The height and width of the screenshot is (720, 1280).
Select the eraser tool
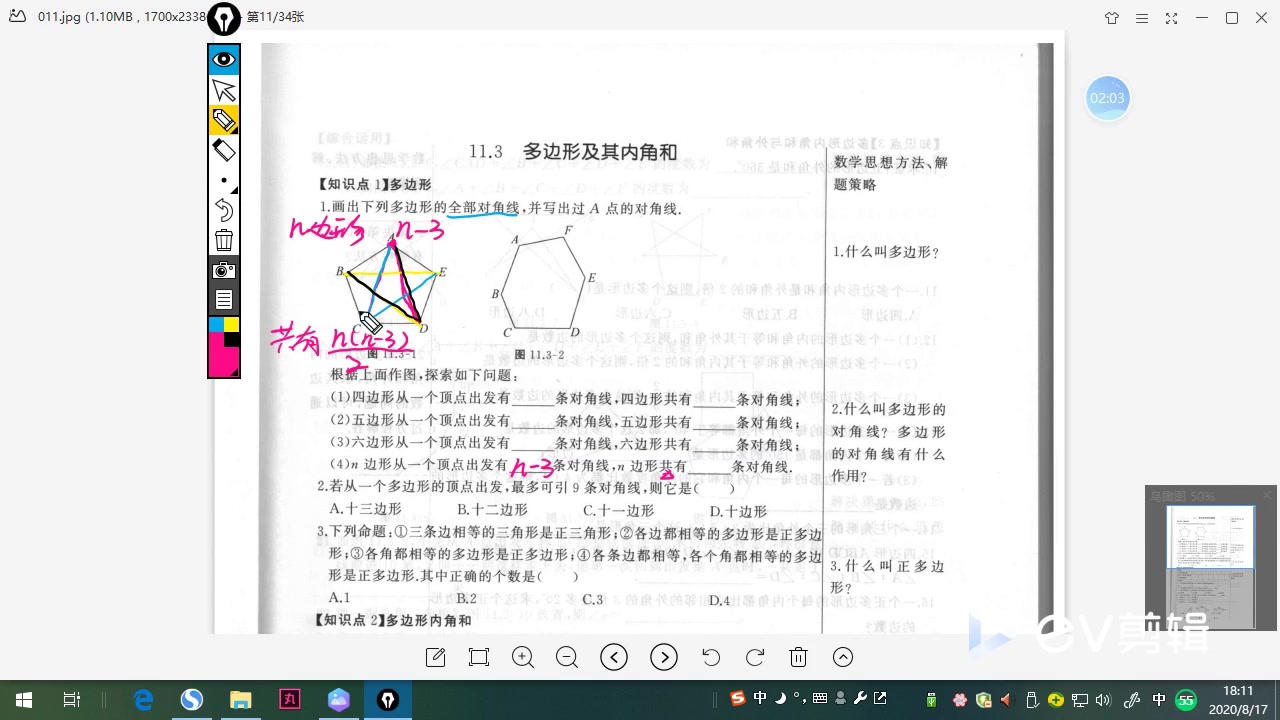pos(223,151)
